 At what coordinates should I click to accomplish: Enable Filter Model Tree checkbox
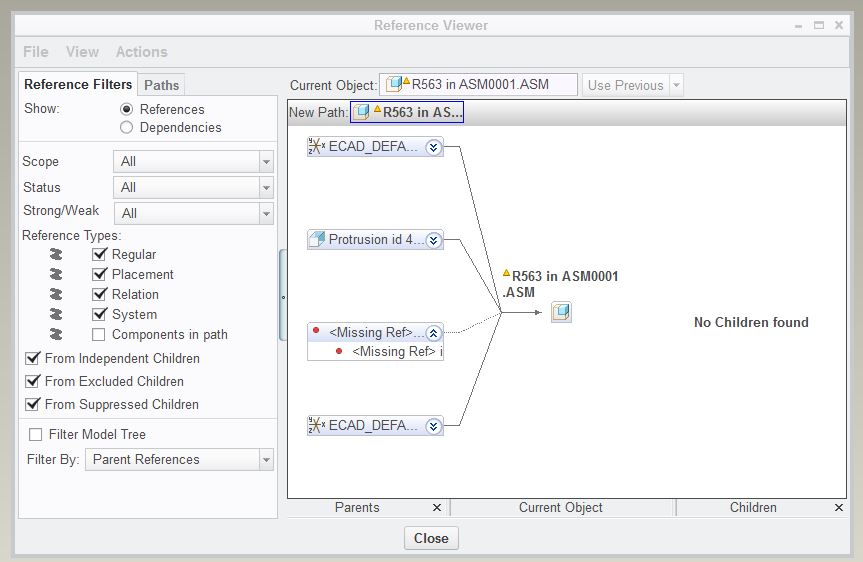[x=36, y=434]
